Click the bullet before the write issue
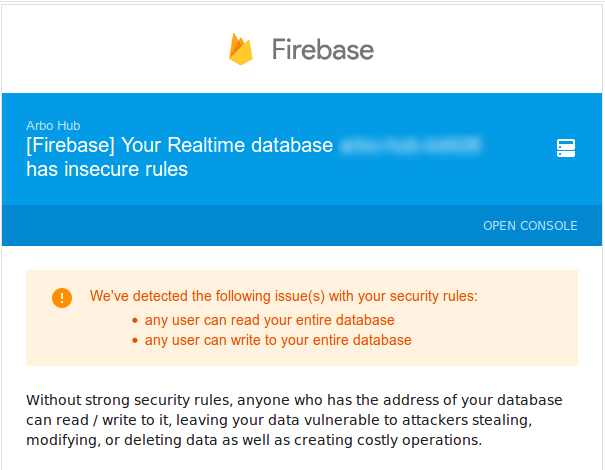Viewport: 605px width, 470px height. [x=135, y=340]
